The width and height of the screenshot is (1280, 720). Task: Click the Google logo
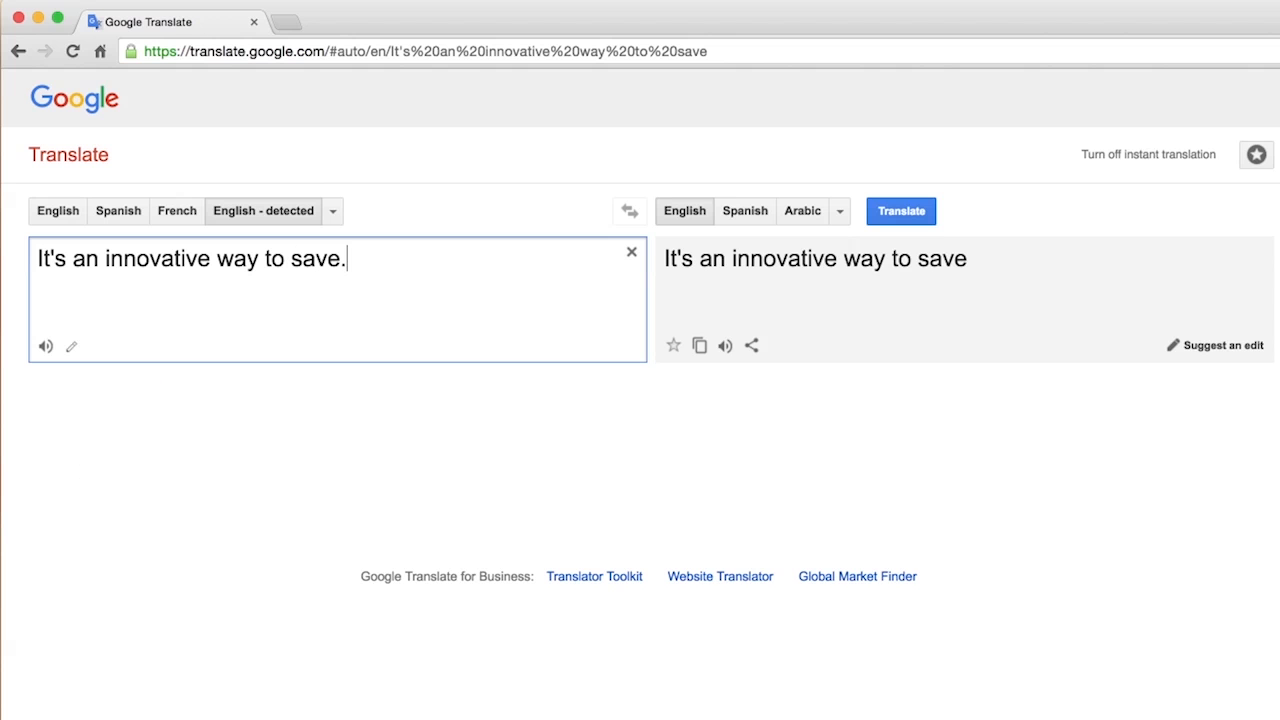pos(74,98)
